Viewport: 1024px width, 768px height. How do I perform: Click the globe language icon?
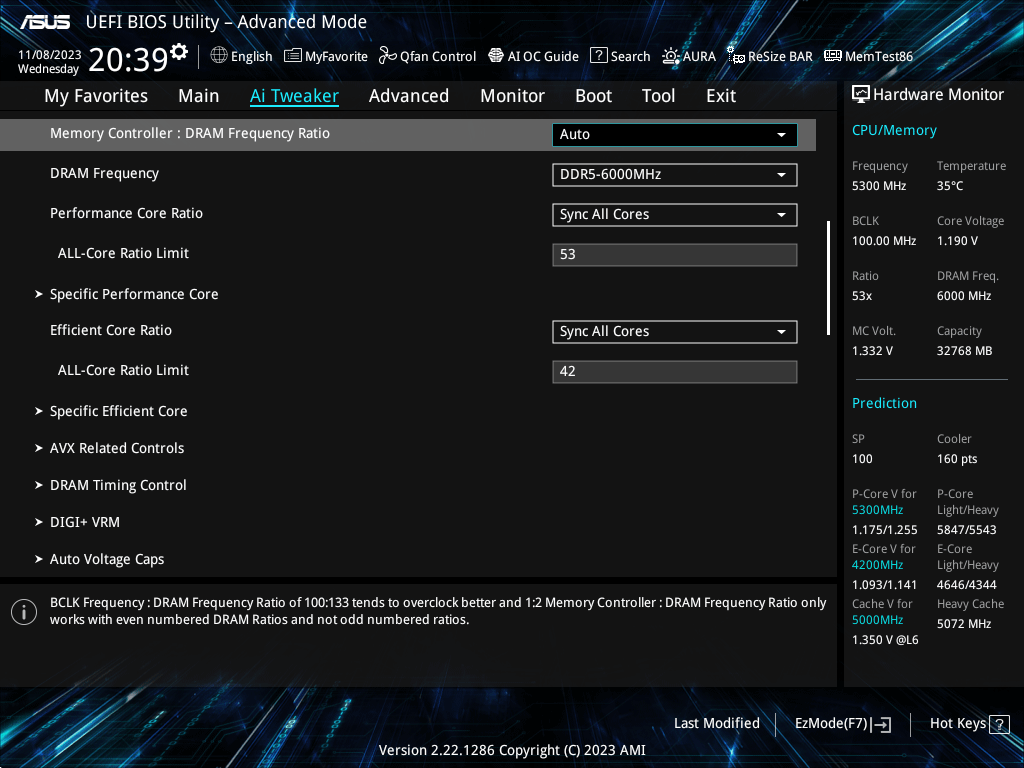(219, 56)
